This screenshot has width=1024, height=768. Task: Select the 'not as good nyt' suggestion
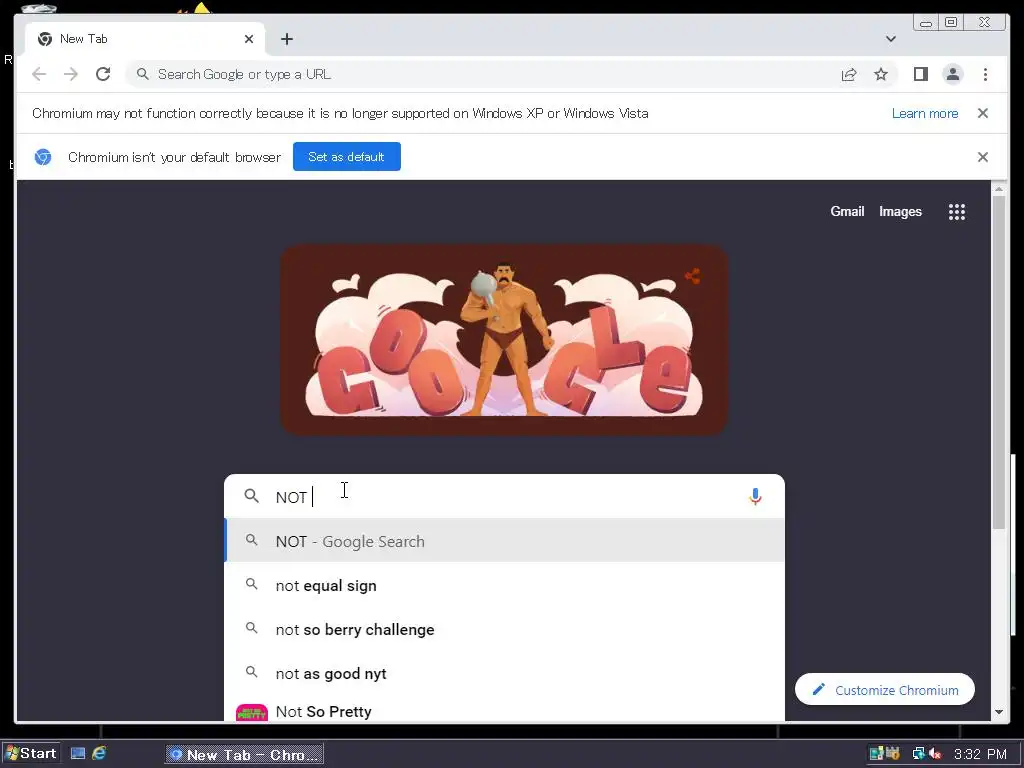coord(504,673)
